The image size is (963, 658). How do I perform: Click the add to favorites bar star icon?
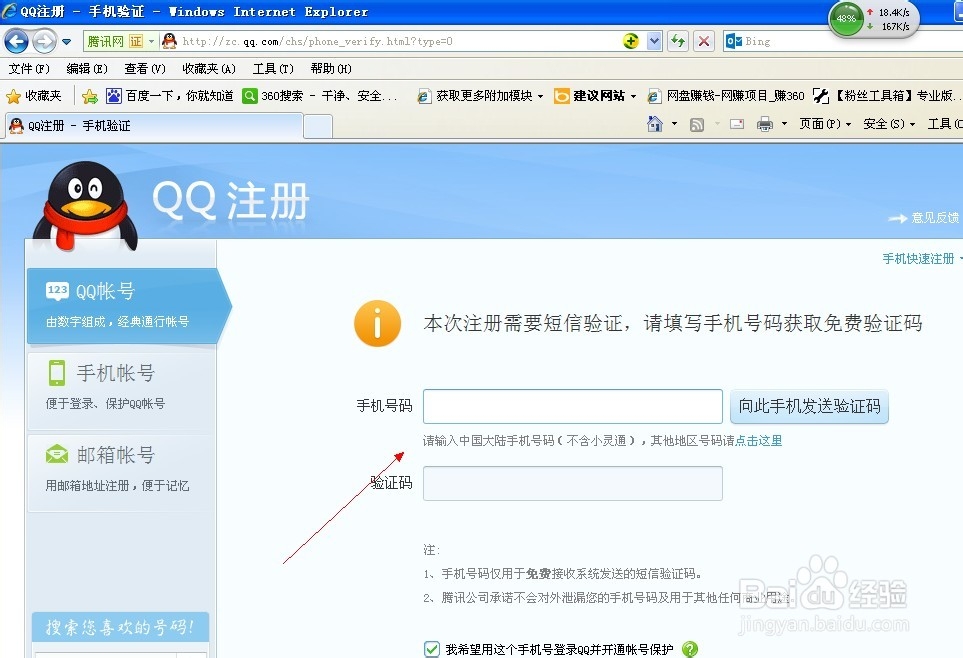tap(90, 96)
